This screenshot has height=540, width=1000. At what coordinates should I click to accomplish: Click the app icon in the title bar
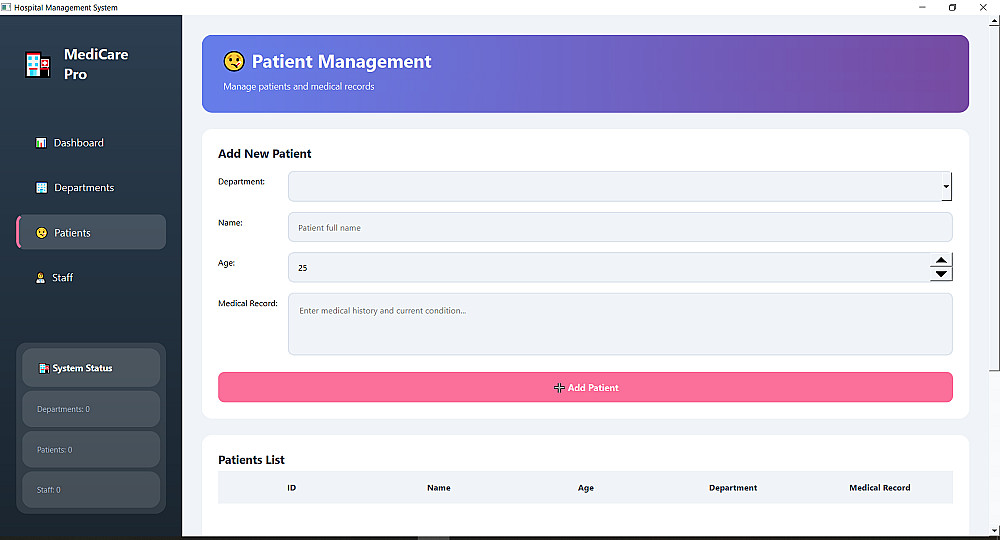(x=6, y=7)
